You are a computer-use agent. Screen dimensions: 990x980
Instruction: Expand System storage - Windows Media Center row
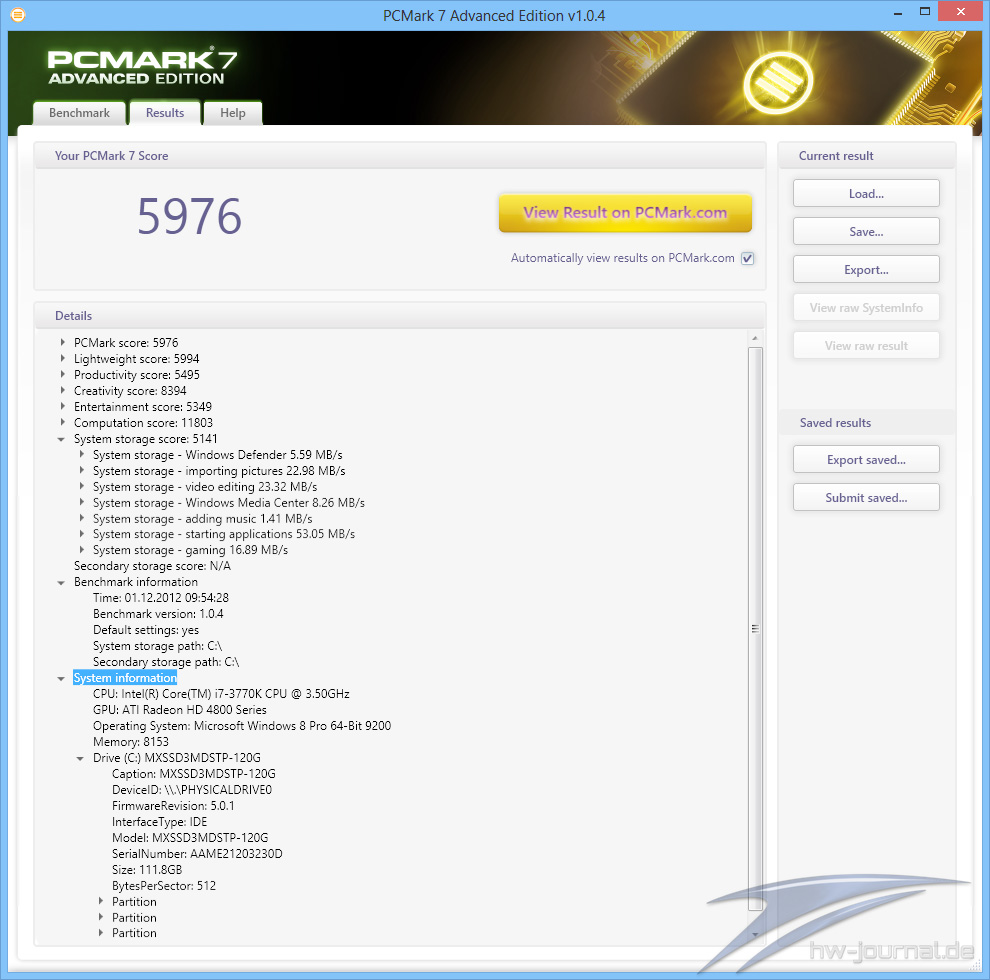click(81, 502)
